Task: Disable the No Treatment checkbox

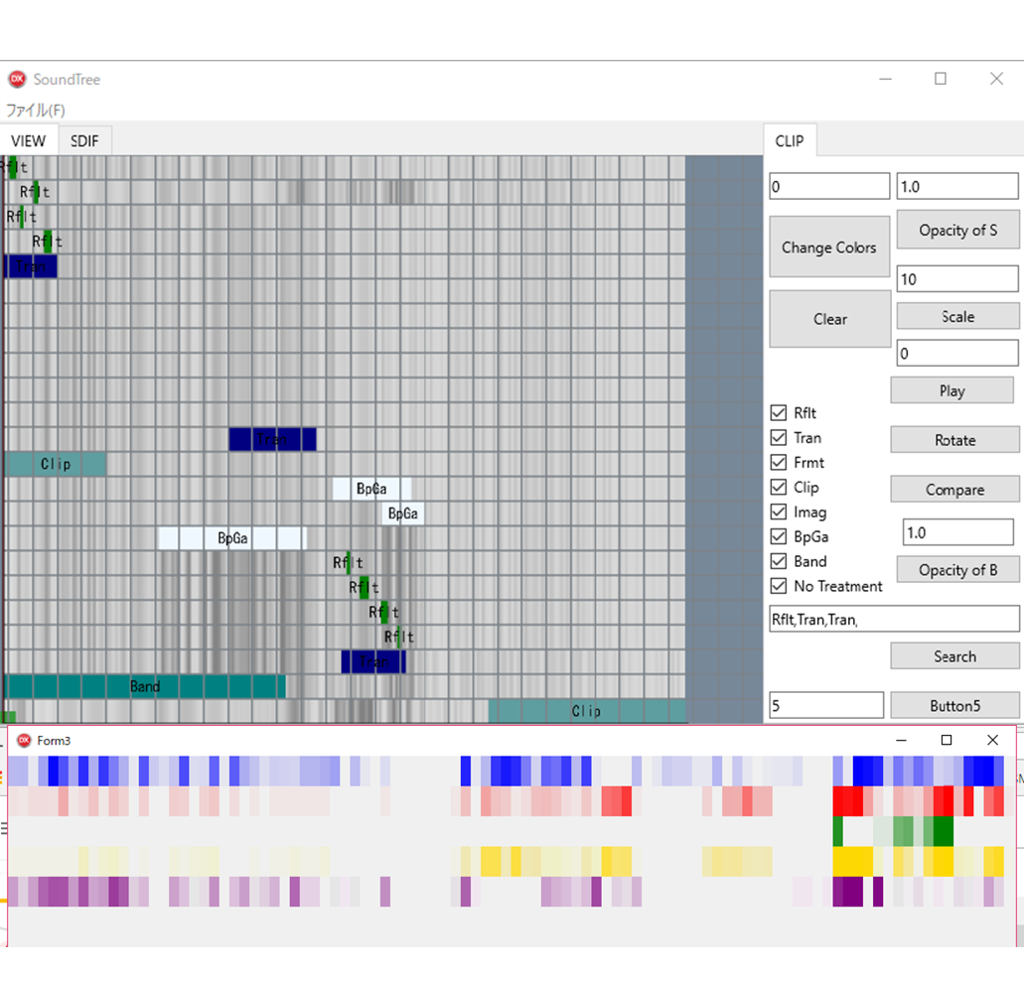Action: (x=778, y=586)
